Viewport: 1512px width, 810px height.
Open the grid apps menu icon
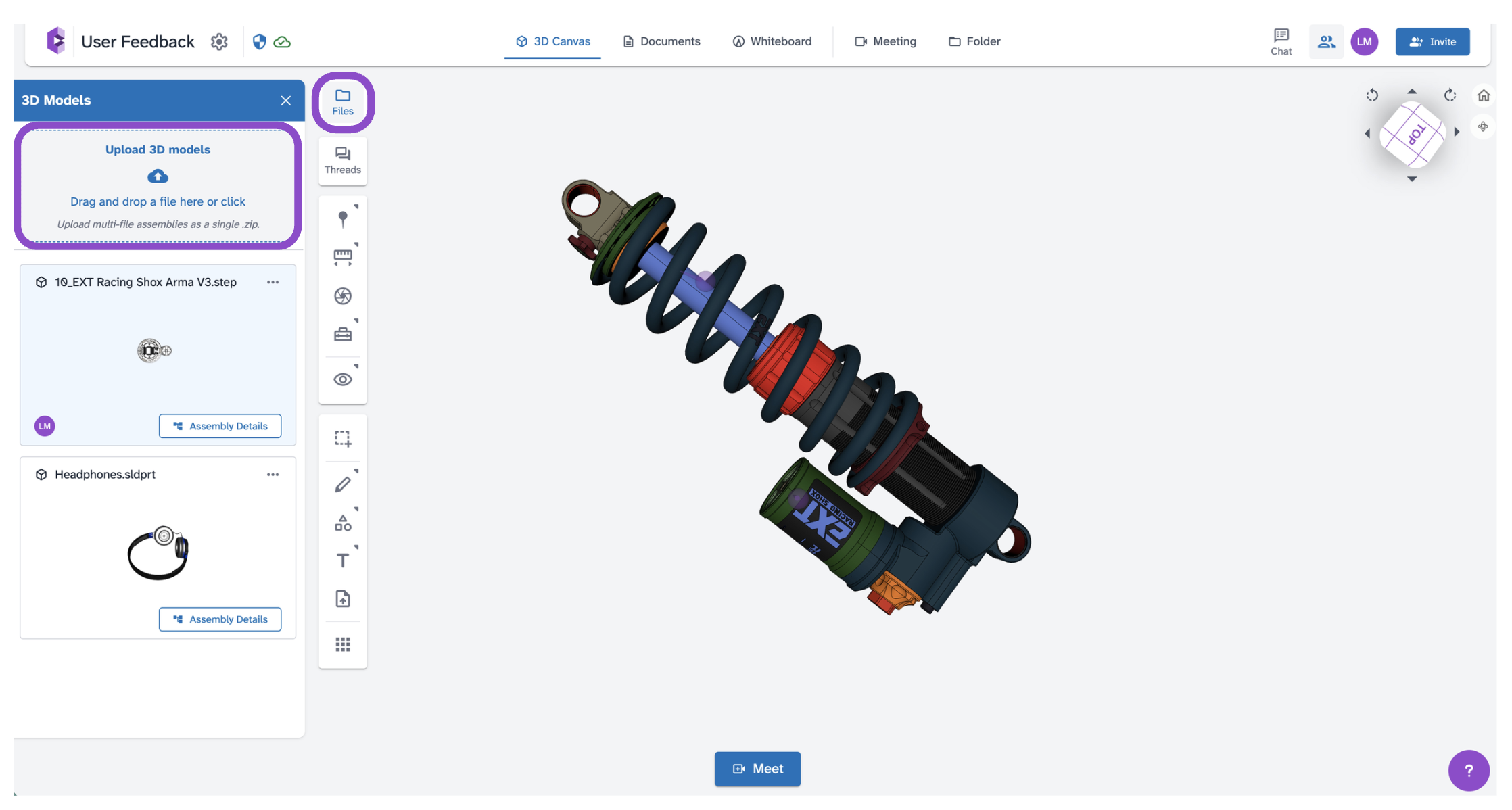(343, 644)
